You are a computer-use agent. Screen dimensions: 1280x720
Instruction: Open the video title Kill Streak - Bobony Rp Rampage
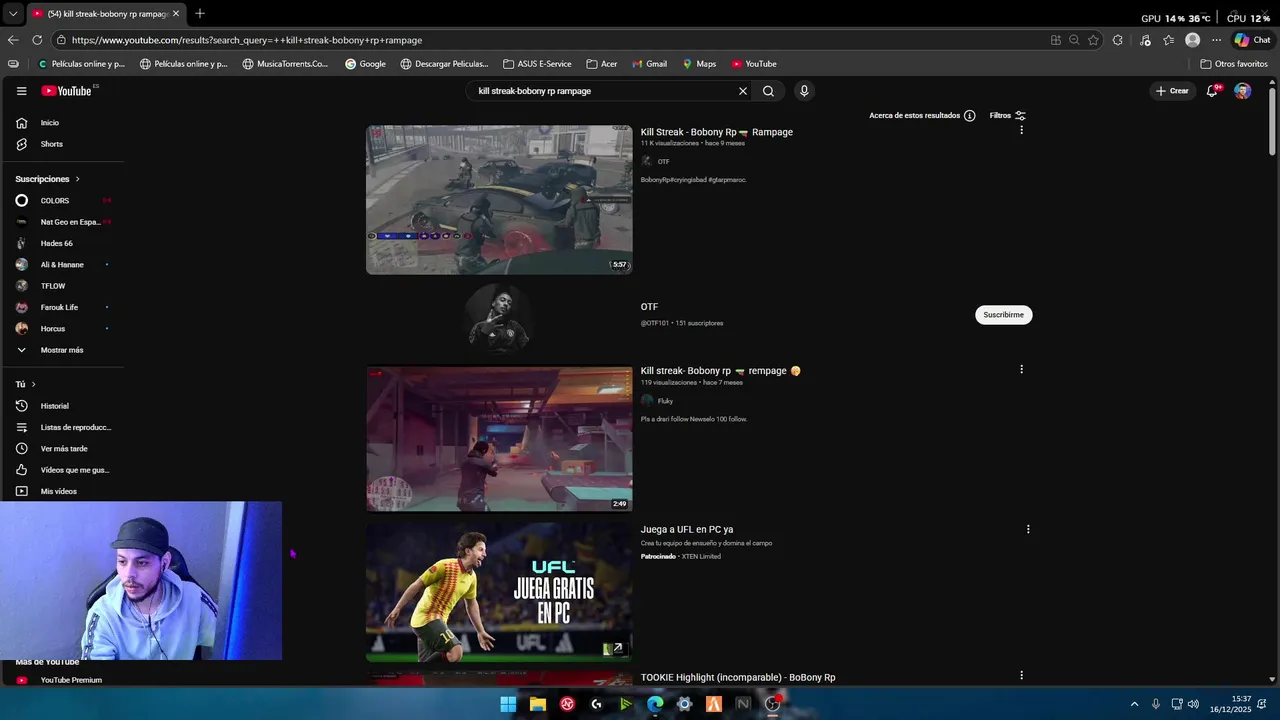coord(716,132)
